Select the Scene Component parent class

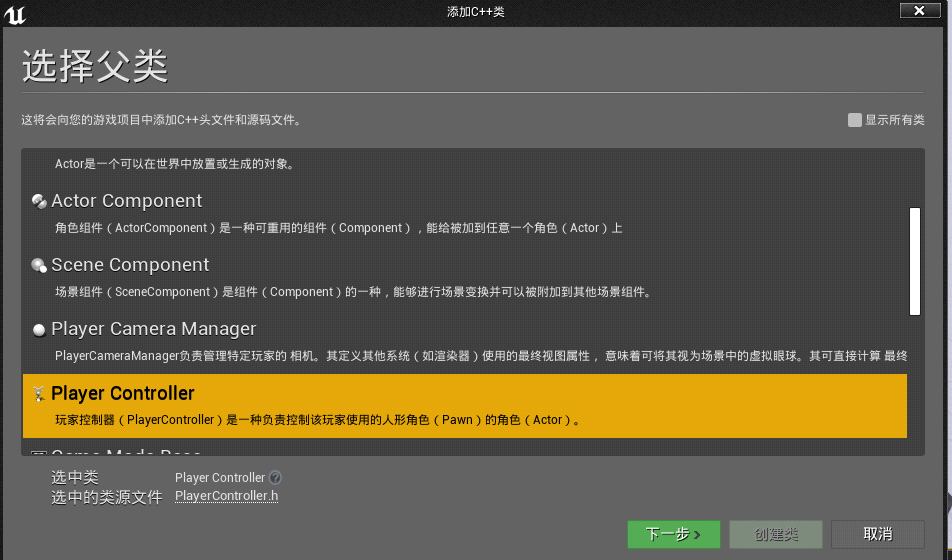pyautogui.click(x=464, y=278)
